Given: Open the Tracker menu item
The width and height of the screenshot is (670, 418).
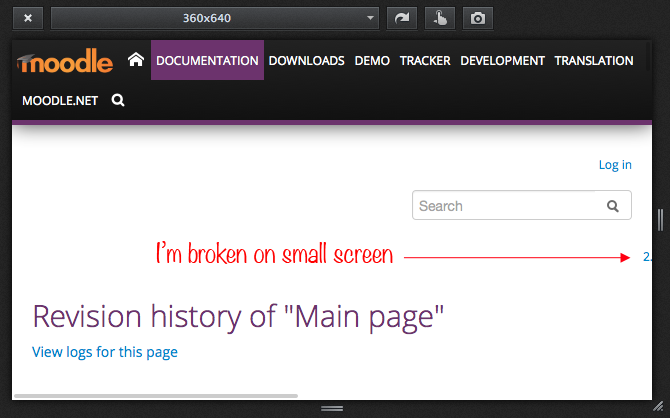Looking at the screenshot, I should [x=425, y=61].
